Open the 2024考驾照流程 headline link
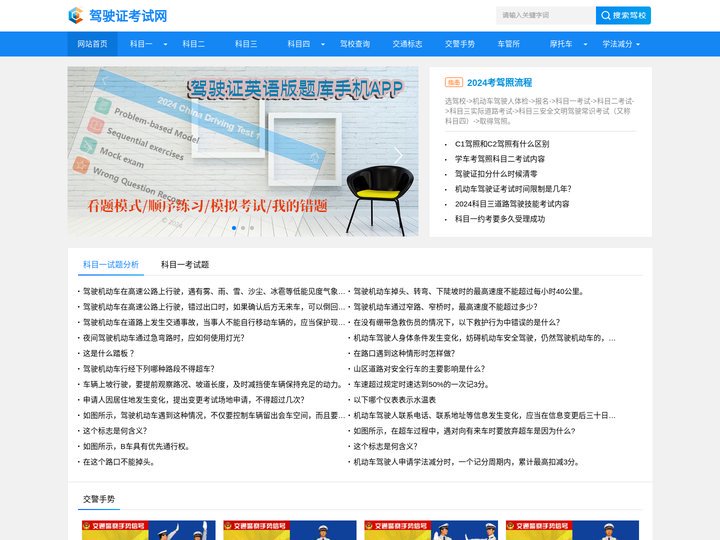This screenshot has height=540, width=720. (x=499, y=83)
